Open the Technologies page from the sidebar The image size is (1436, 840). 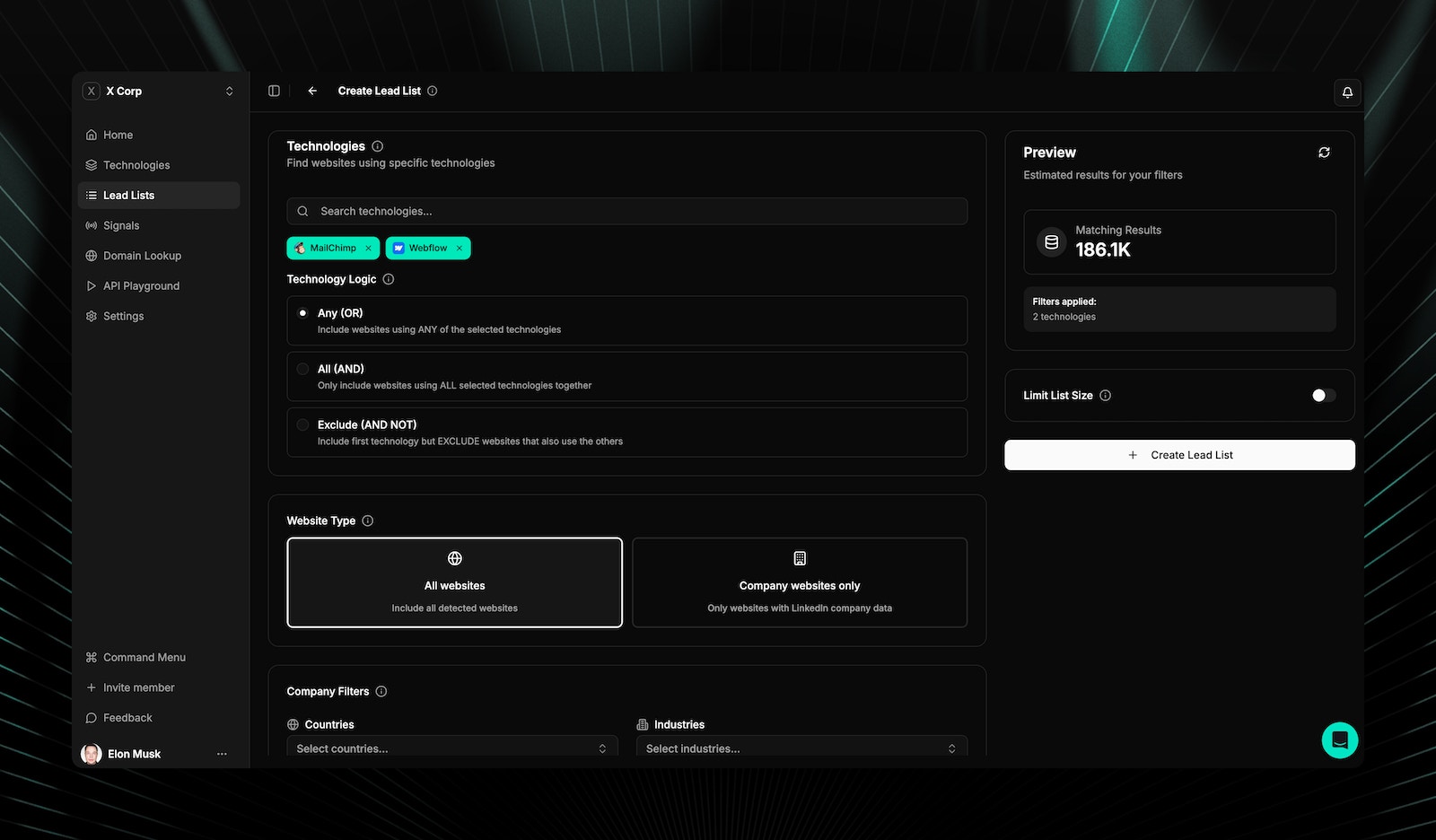[136, 164]
